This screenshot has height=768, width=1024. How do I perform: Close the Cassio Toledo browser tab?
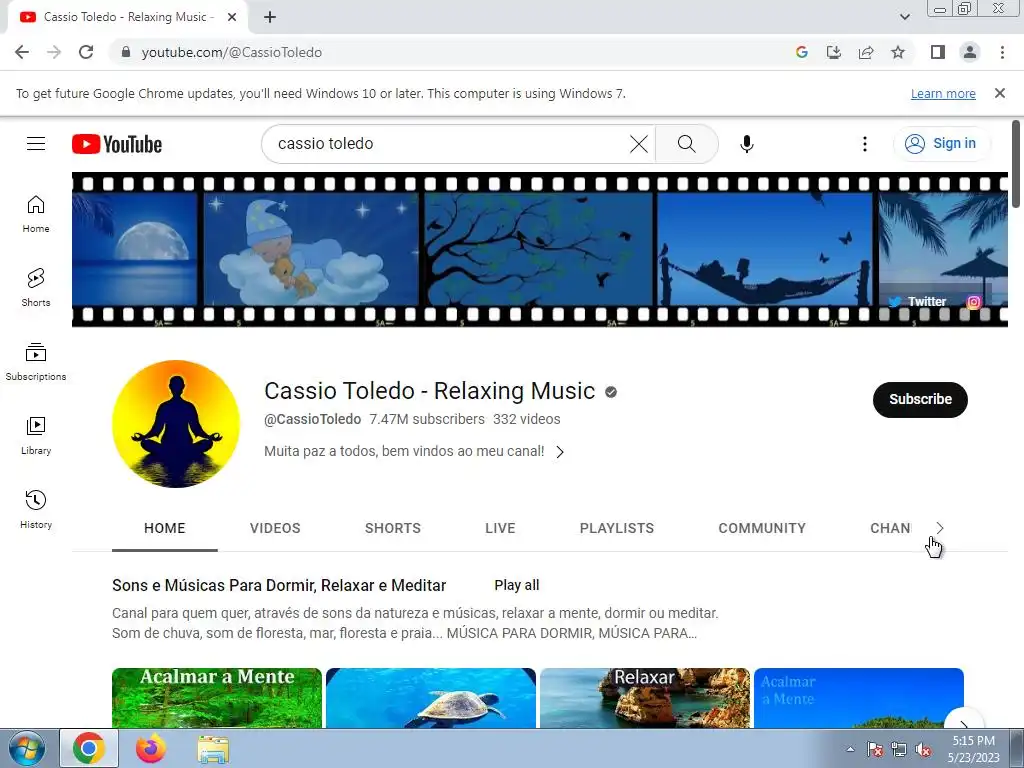[x=232, y=18]
